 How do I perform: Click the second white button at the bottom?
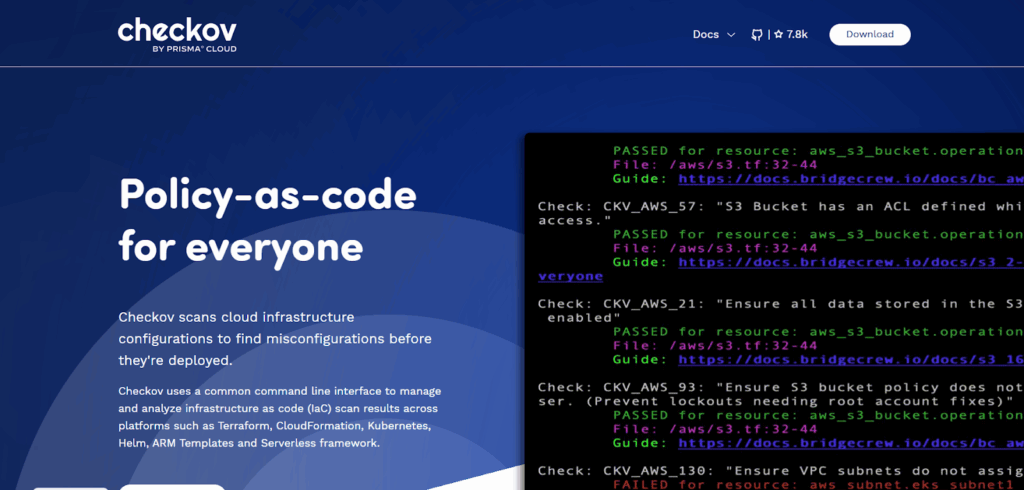[172, 486]
